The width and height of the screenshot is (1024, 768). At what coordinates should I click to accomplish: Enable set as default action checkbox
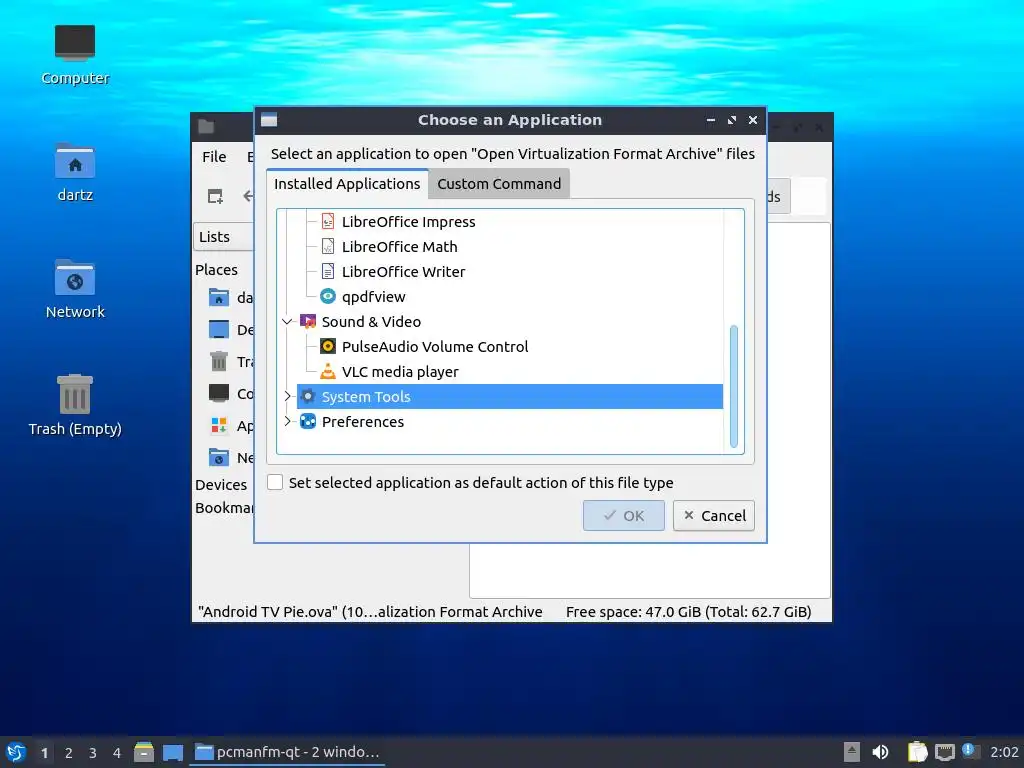(275, 482)
